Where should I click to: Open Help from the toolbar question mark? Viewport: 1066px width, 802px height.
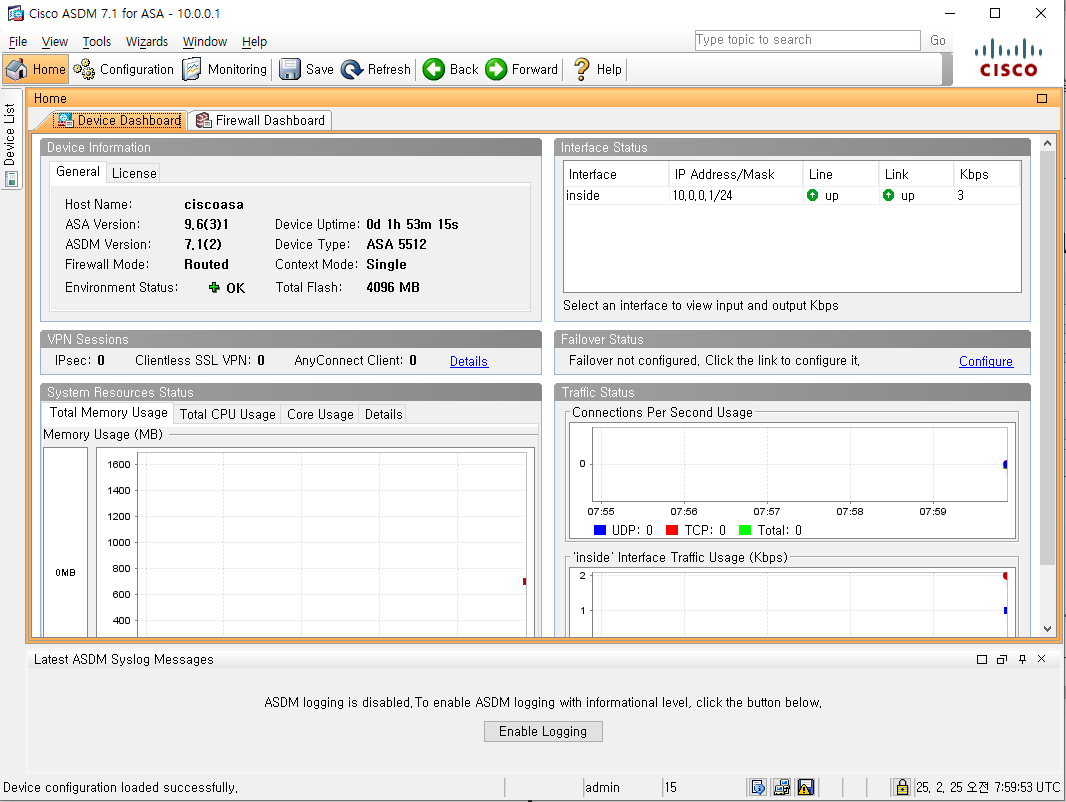pyautogui.click(x=598, y=69)
